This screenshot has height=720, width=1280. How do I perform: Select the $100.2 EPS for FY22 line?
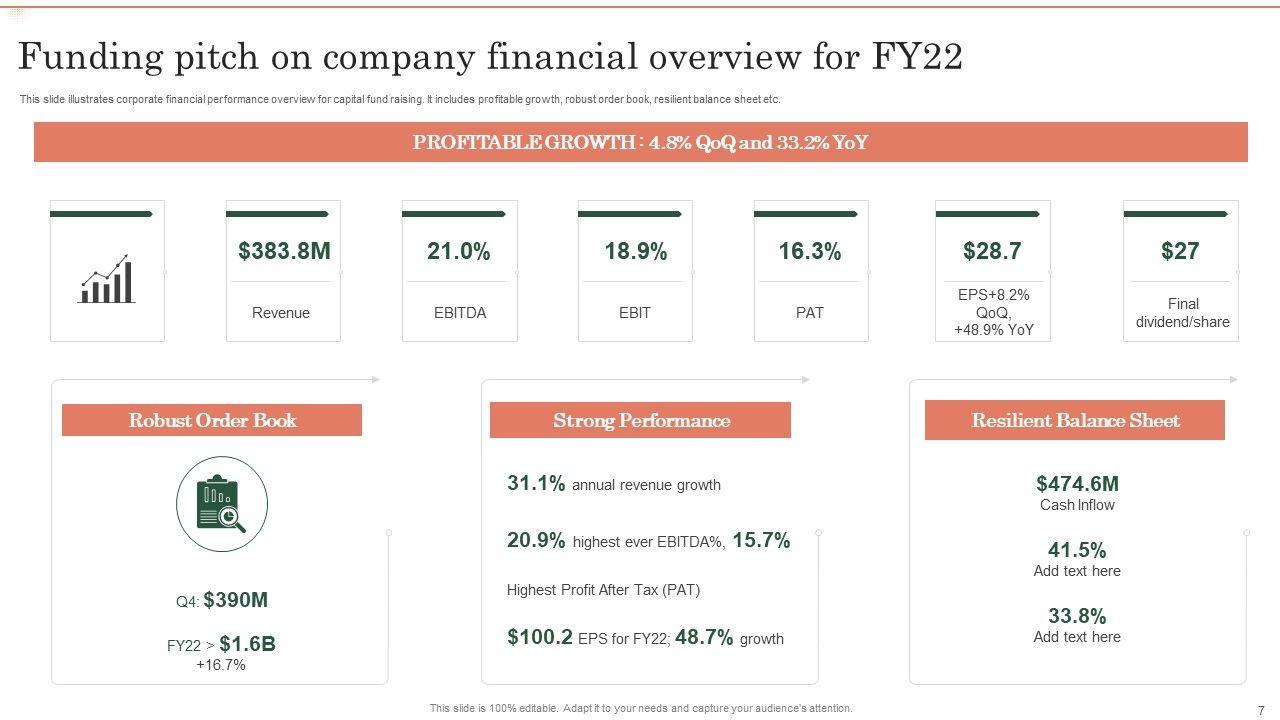pos(645,637)
